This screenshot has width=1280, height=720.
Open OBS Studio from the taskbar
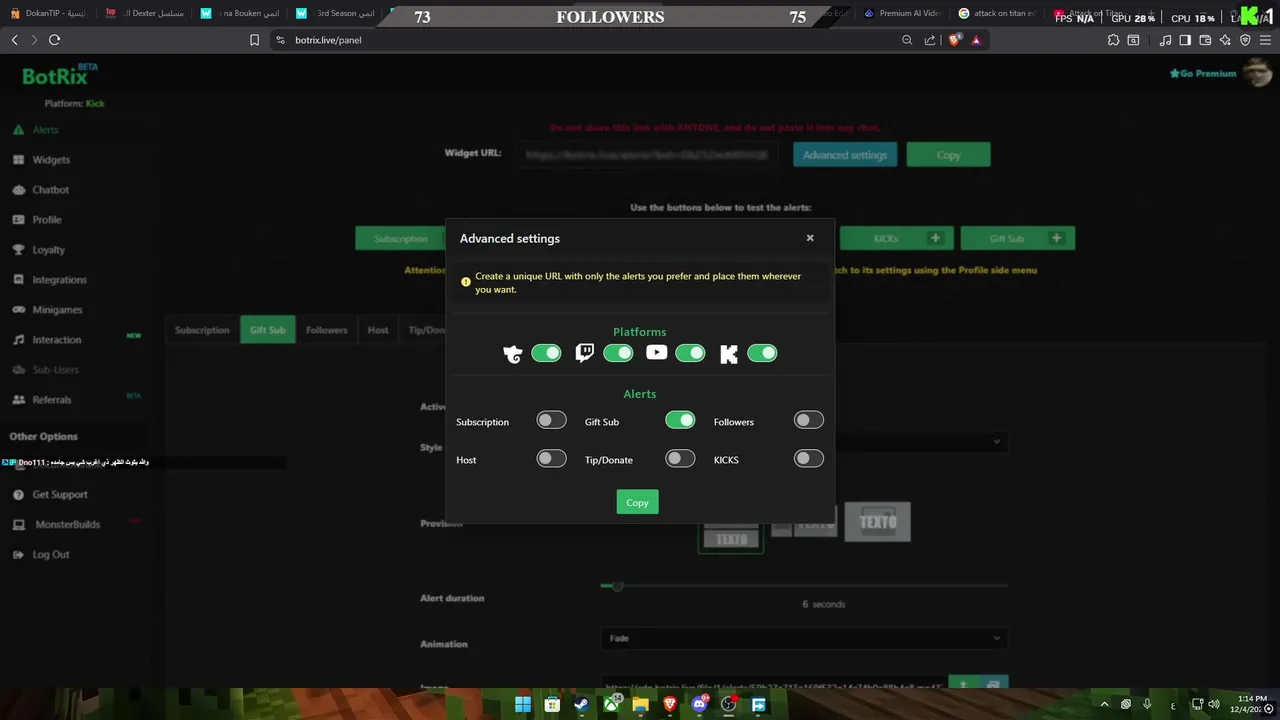(729, 704)
